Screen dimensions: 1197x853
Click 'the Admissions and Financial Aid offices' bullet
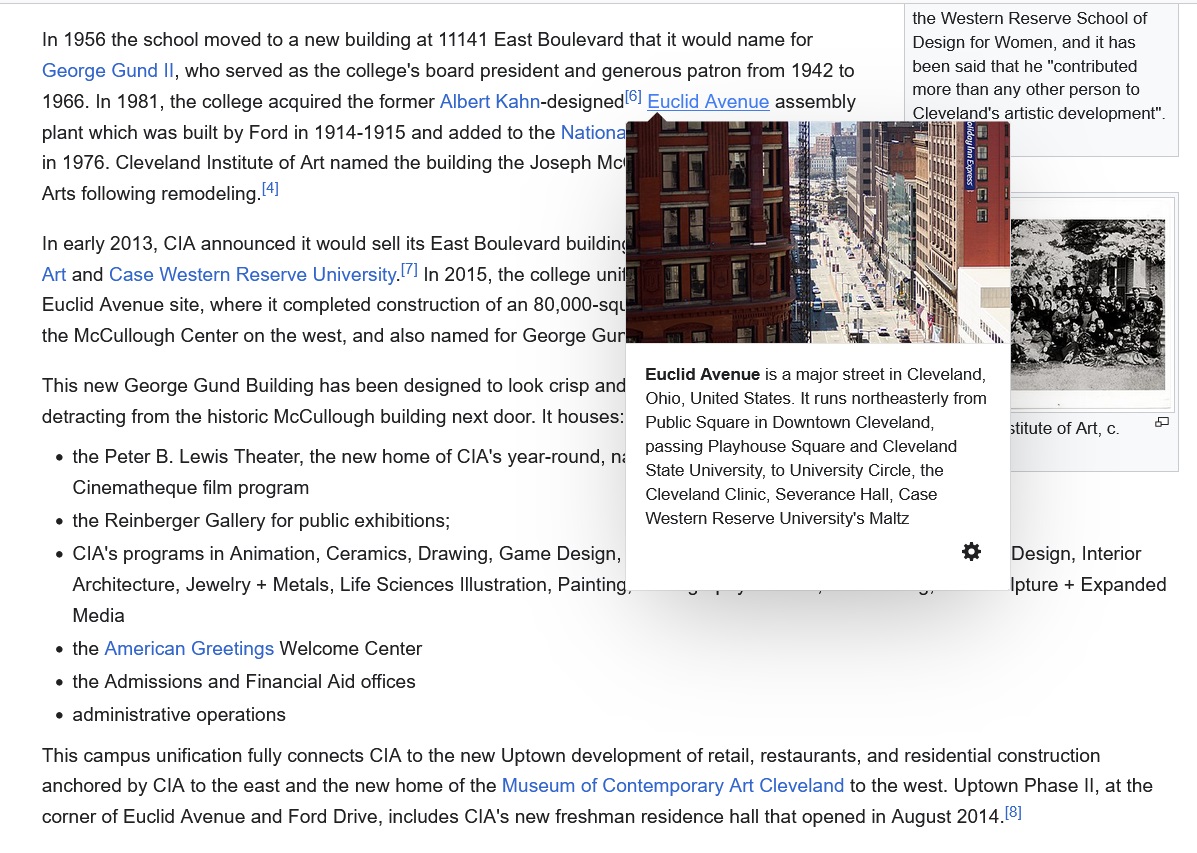pos(244,682)
